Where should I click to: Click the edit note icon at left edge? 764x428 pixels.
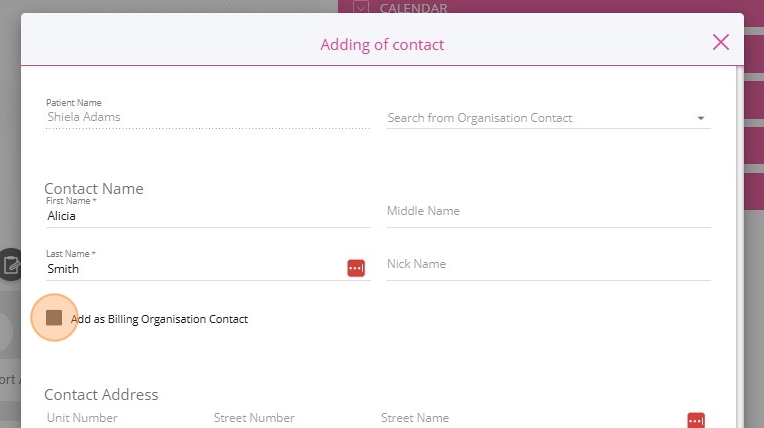pos(11,265)
